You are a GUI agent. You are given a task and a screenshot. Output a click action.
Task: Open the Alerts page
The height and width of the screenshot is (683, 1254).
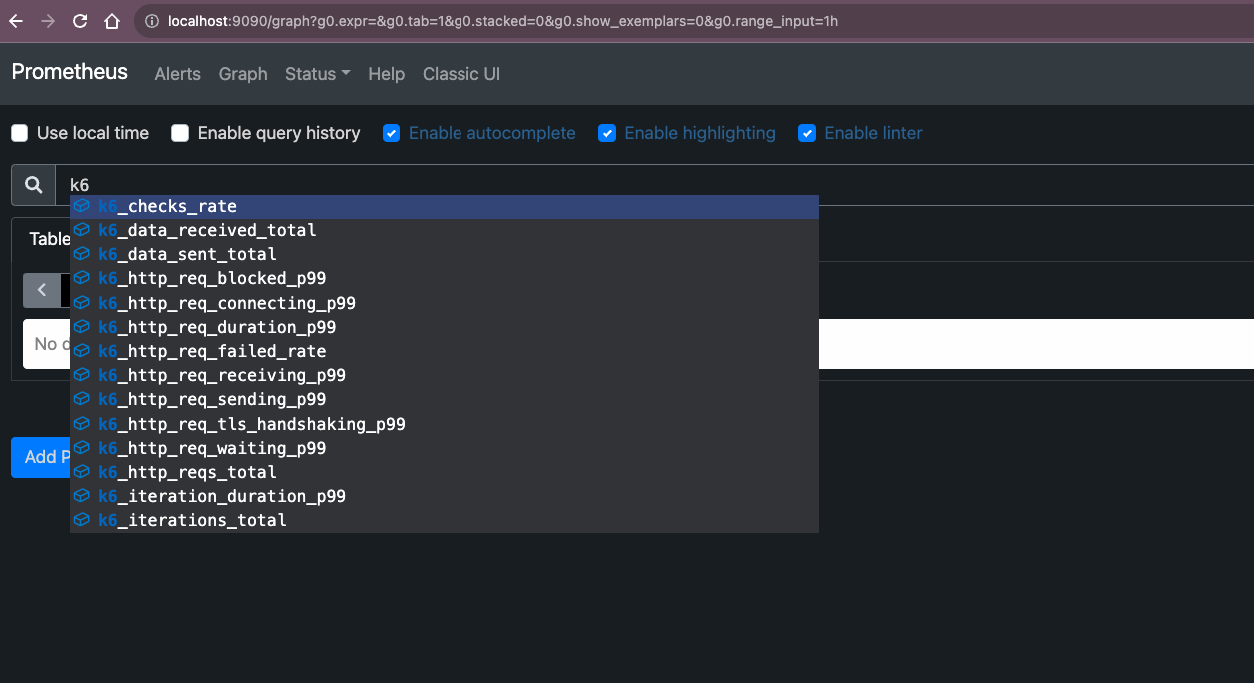[177, 74]
